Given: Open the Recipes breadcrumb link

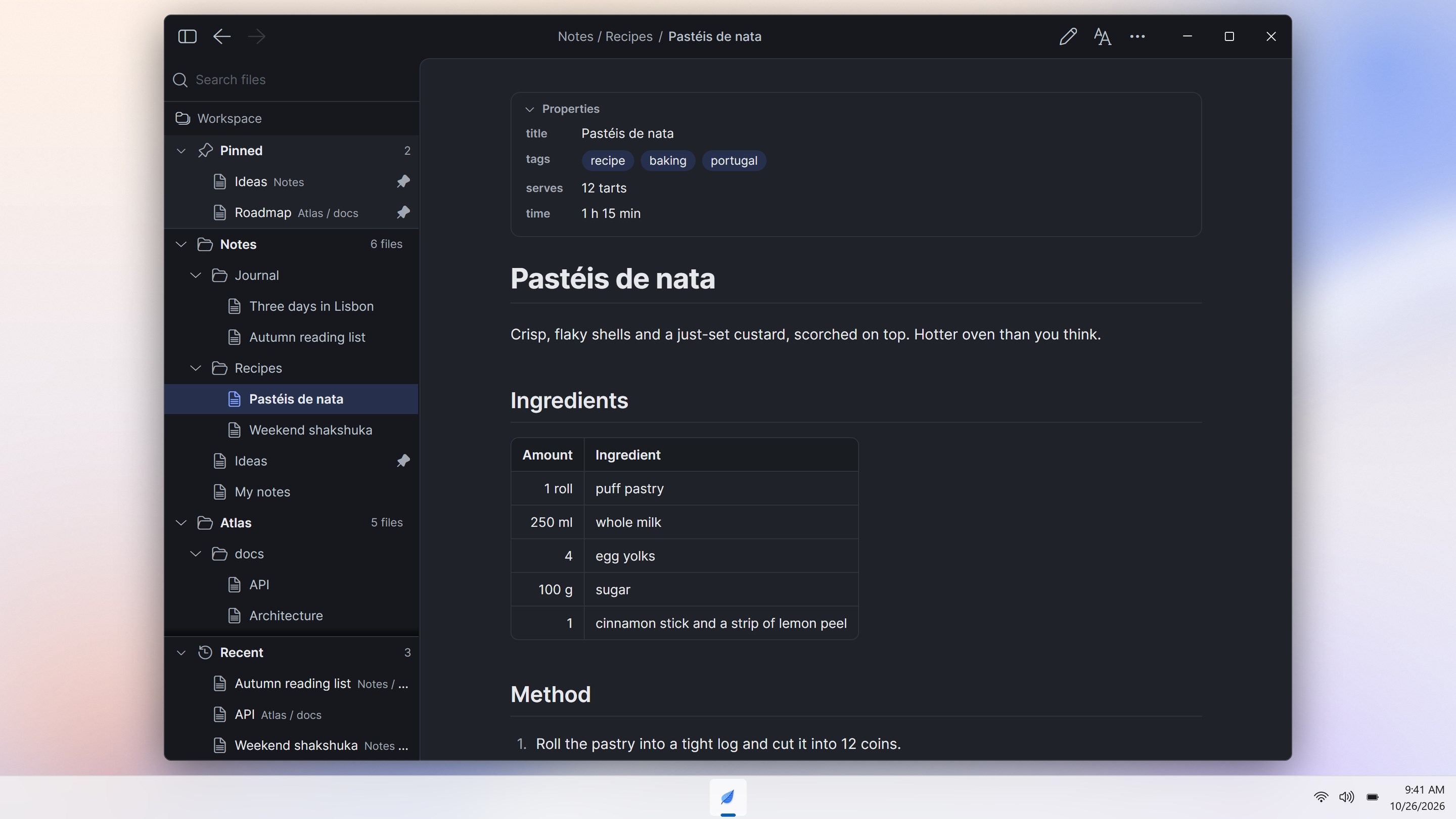Looking at the screenshot, I should [628, 37].
